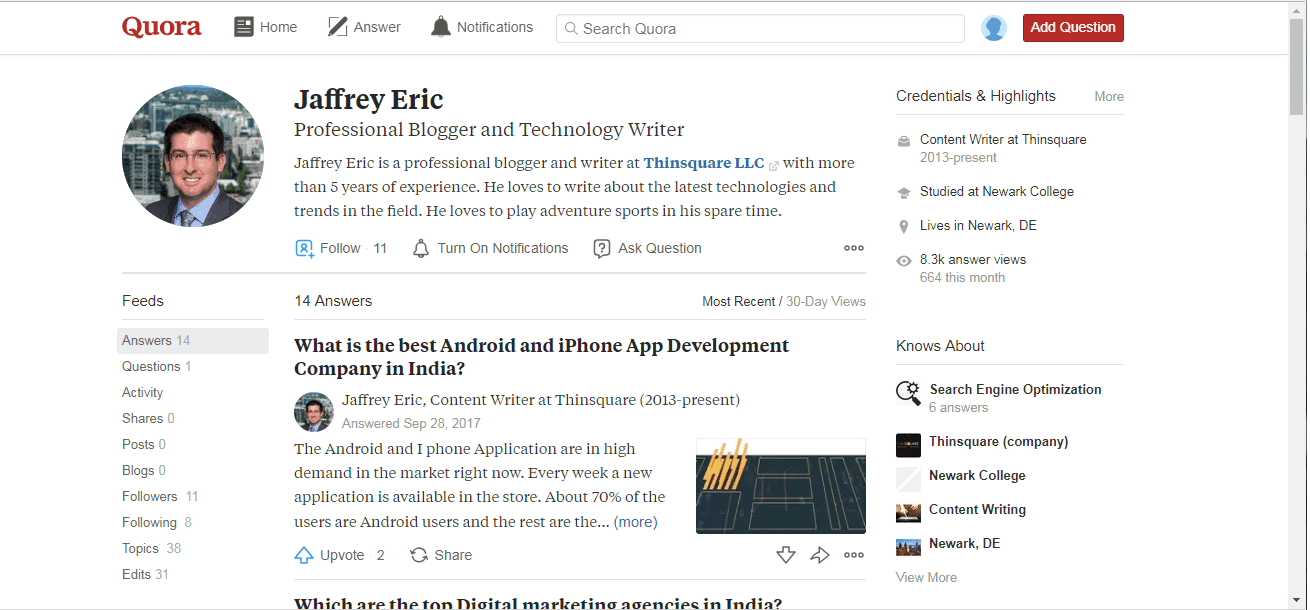Click the Answer pencil icon
This screenshot has width=1310, height=610.
pos(338,27)
